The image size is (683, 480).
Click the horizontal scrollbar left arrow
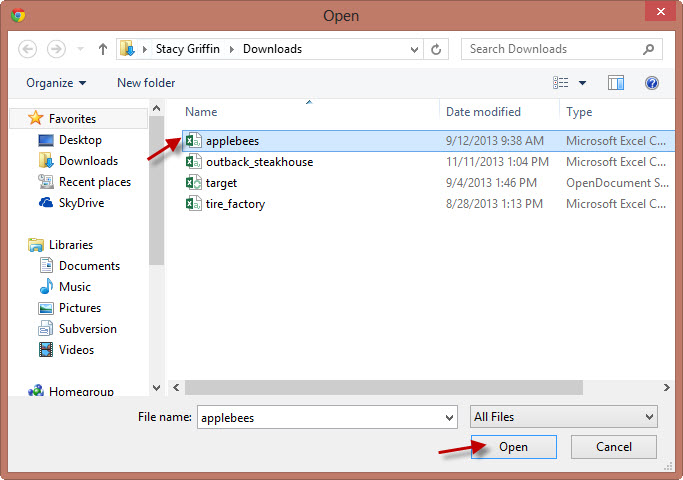[176, 387]
